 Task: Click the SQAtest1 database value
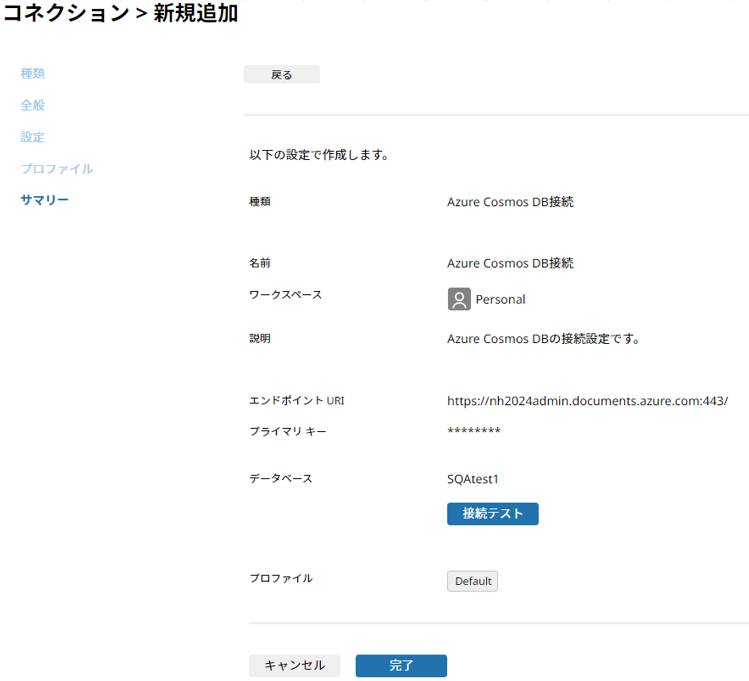[472, 479]
